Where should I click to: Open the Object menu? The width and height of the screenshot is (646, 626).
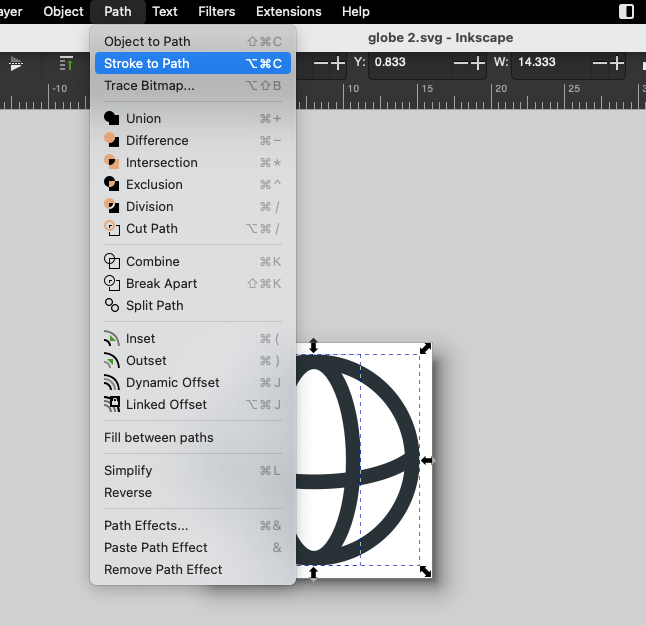[63, 12]
